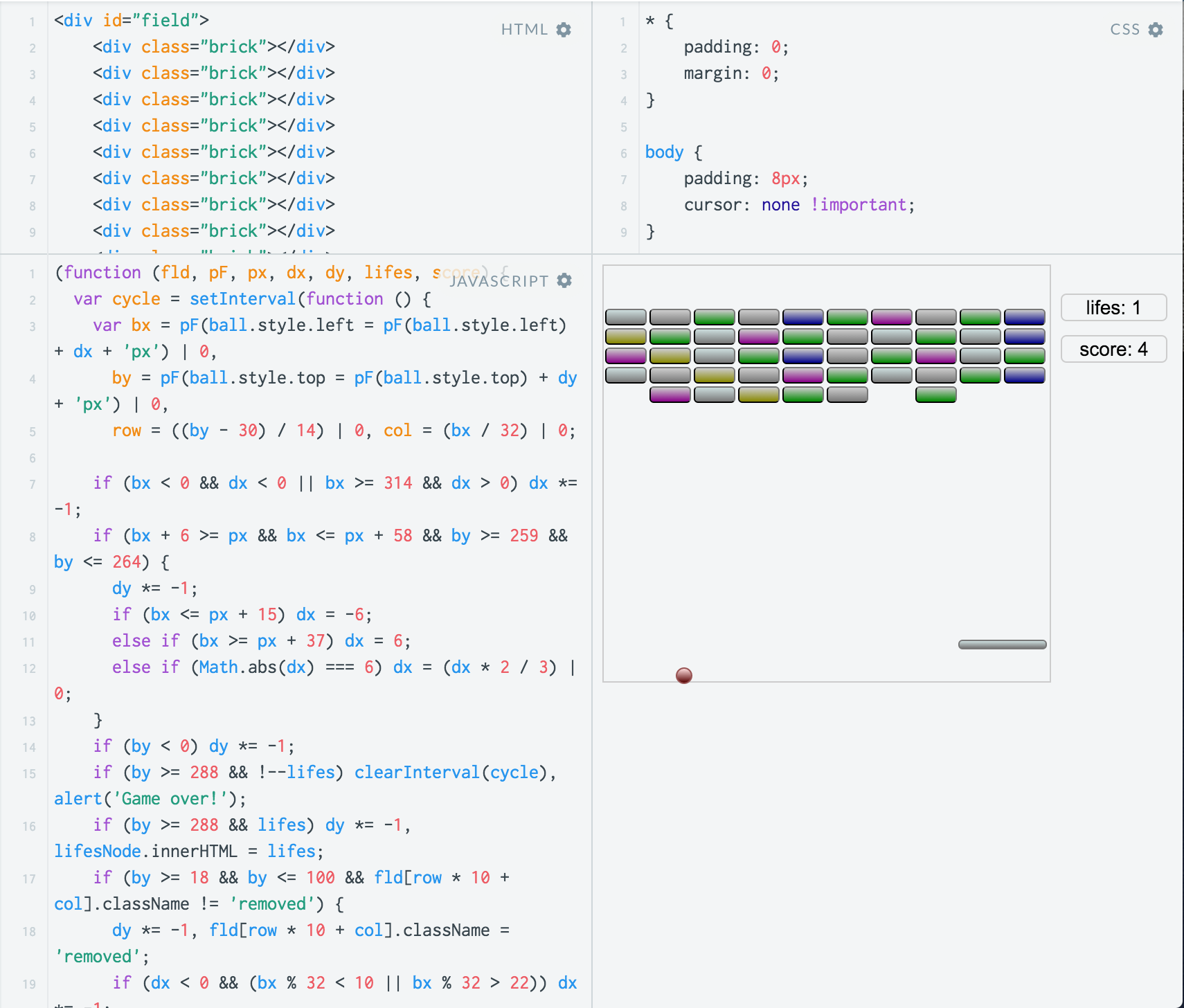Click the red ball in the game
This screenshot has width=1184, height=1008.
point(684,675)
